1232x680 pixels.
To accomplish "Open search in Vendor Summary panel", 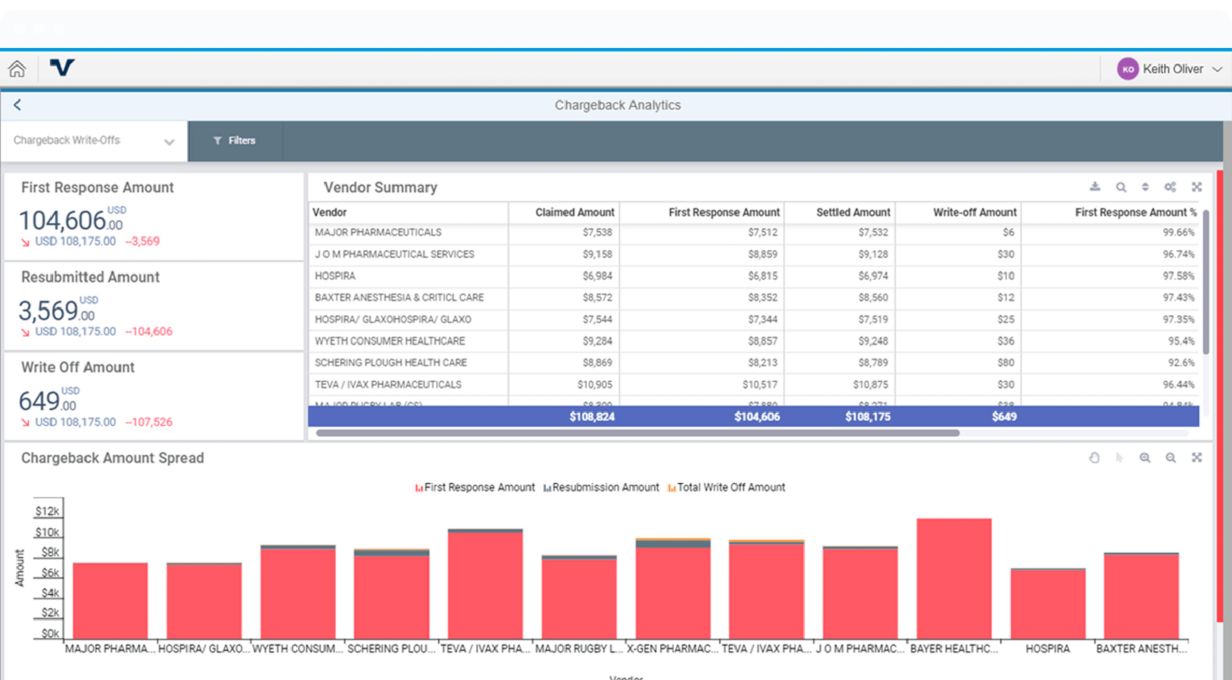I will click(1121, 187).
